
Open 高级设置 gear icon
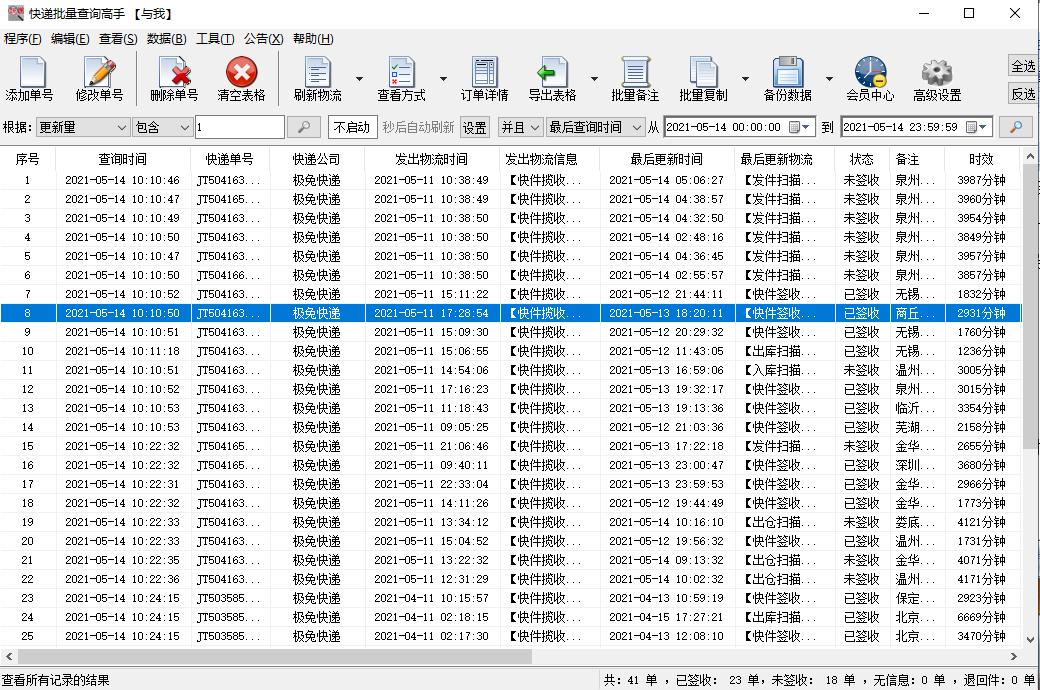[x=937, y=72]
